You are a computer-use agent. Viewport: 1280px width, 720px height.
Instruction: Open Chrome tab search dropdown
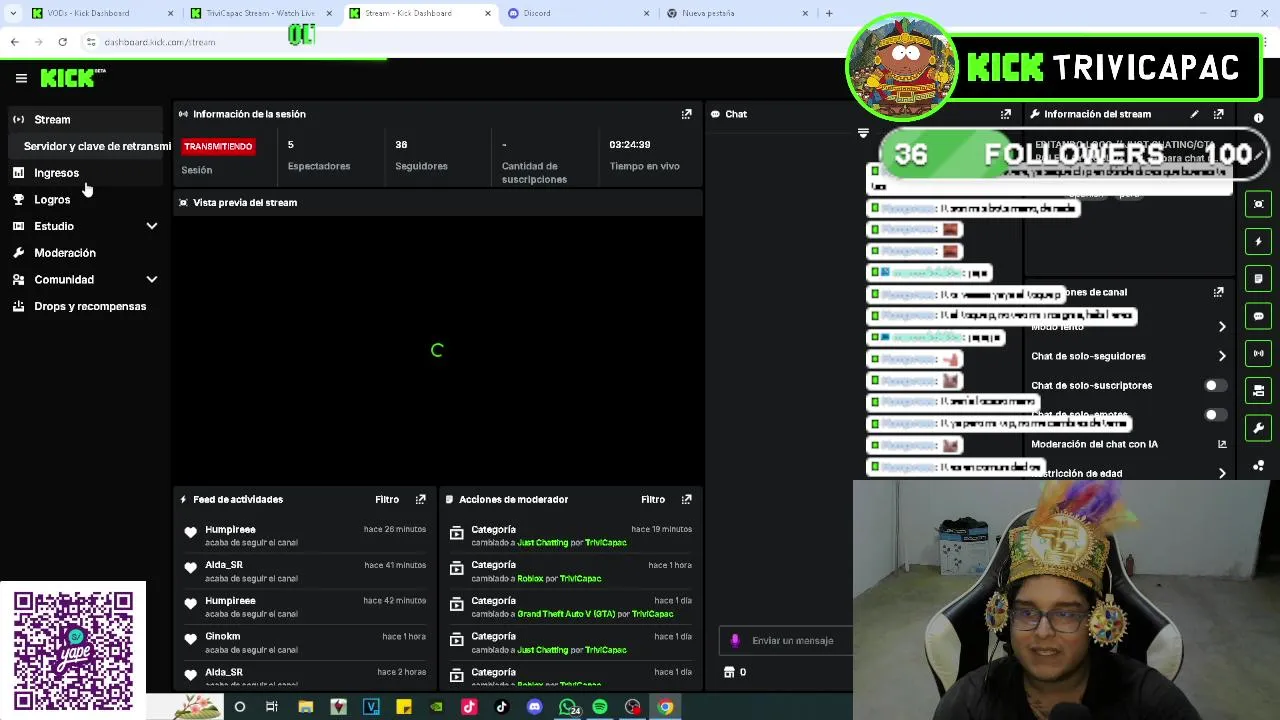13,13
